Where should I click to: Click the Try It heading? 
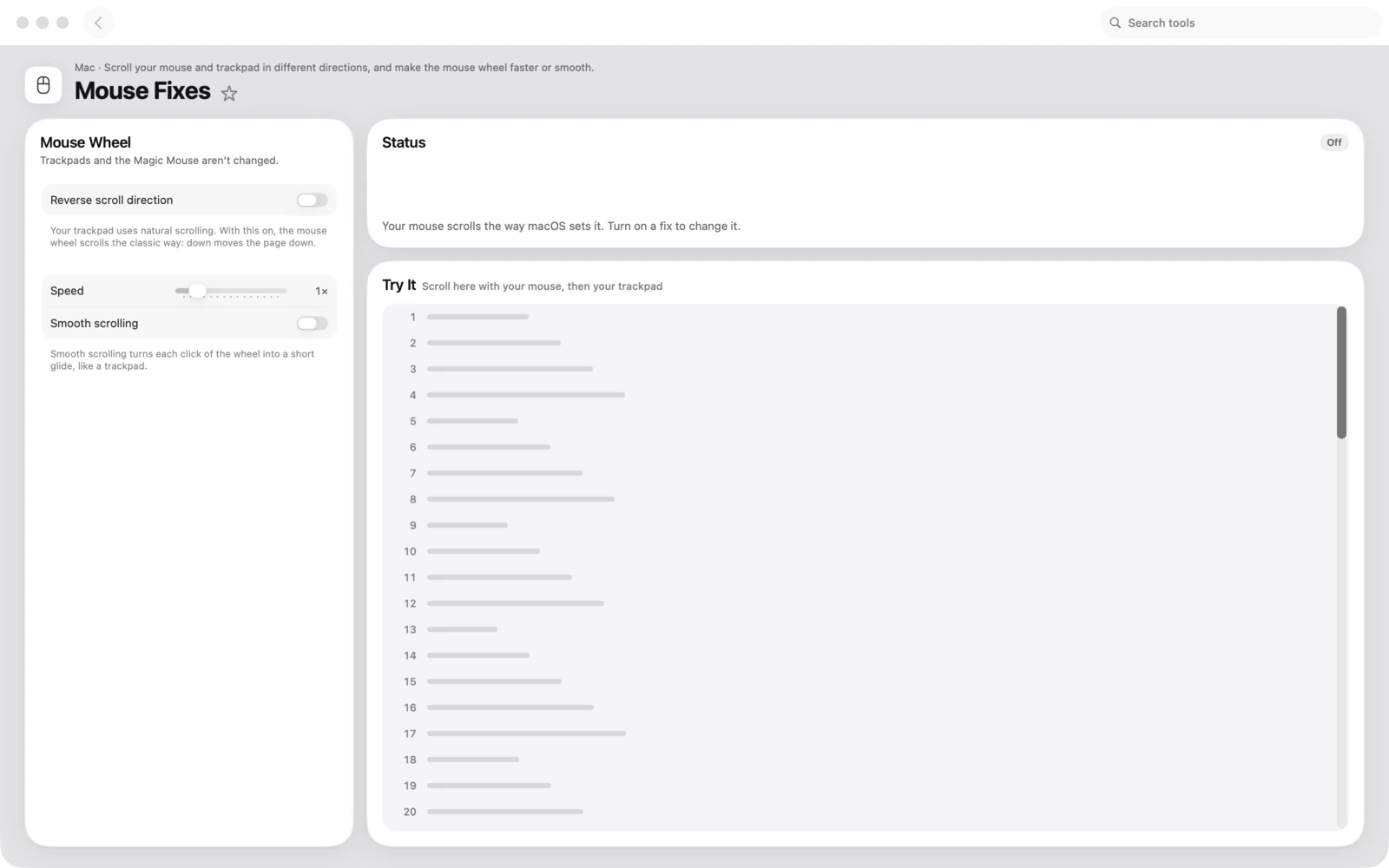[x=399, y=285]
